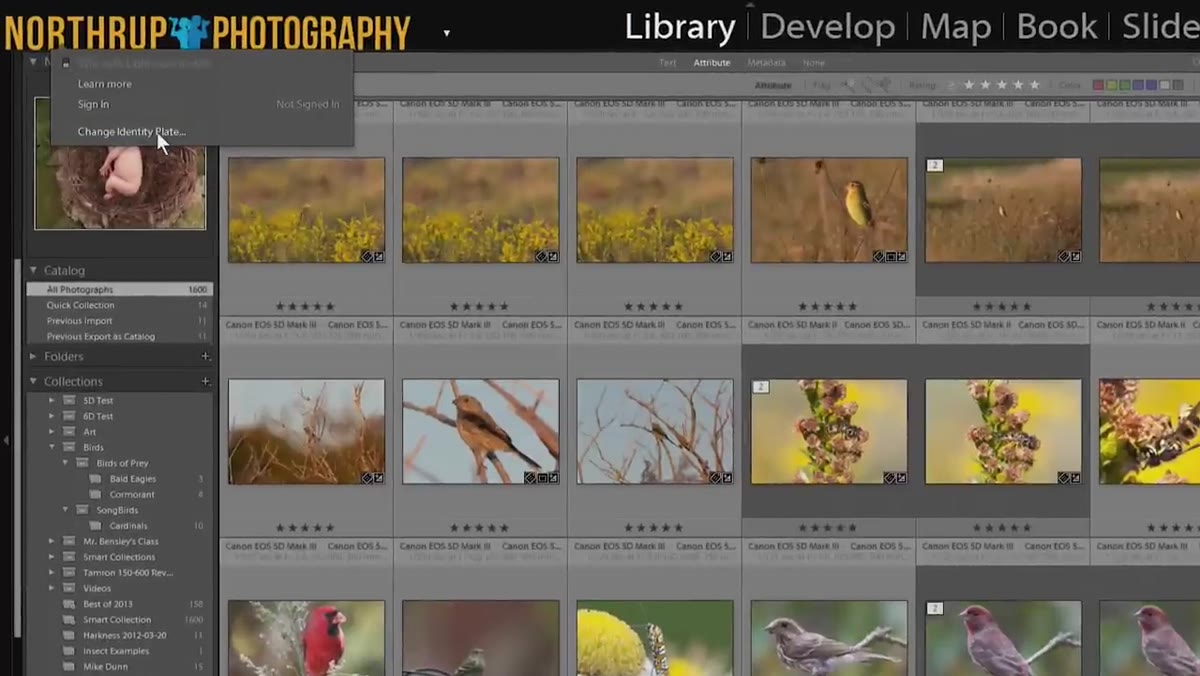Screen dimensions: 1200x676
Task: Select the Attribute filter tab
Action: pos(712,63)
